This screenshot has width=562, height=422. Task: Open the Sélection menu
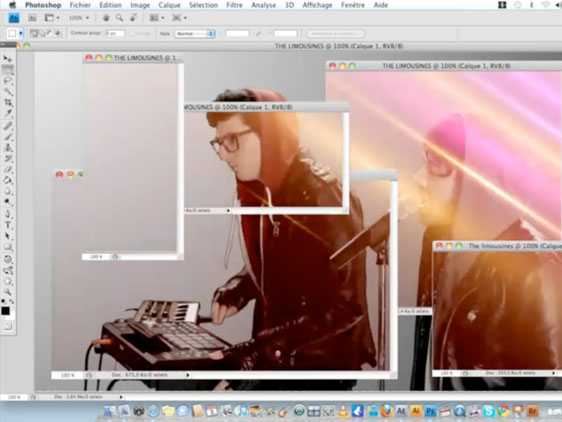coord(203,5)
